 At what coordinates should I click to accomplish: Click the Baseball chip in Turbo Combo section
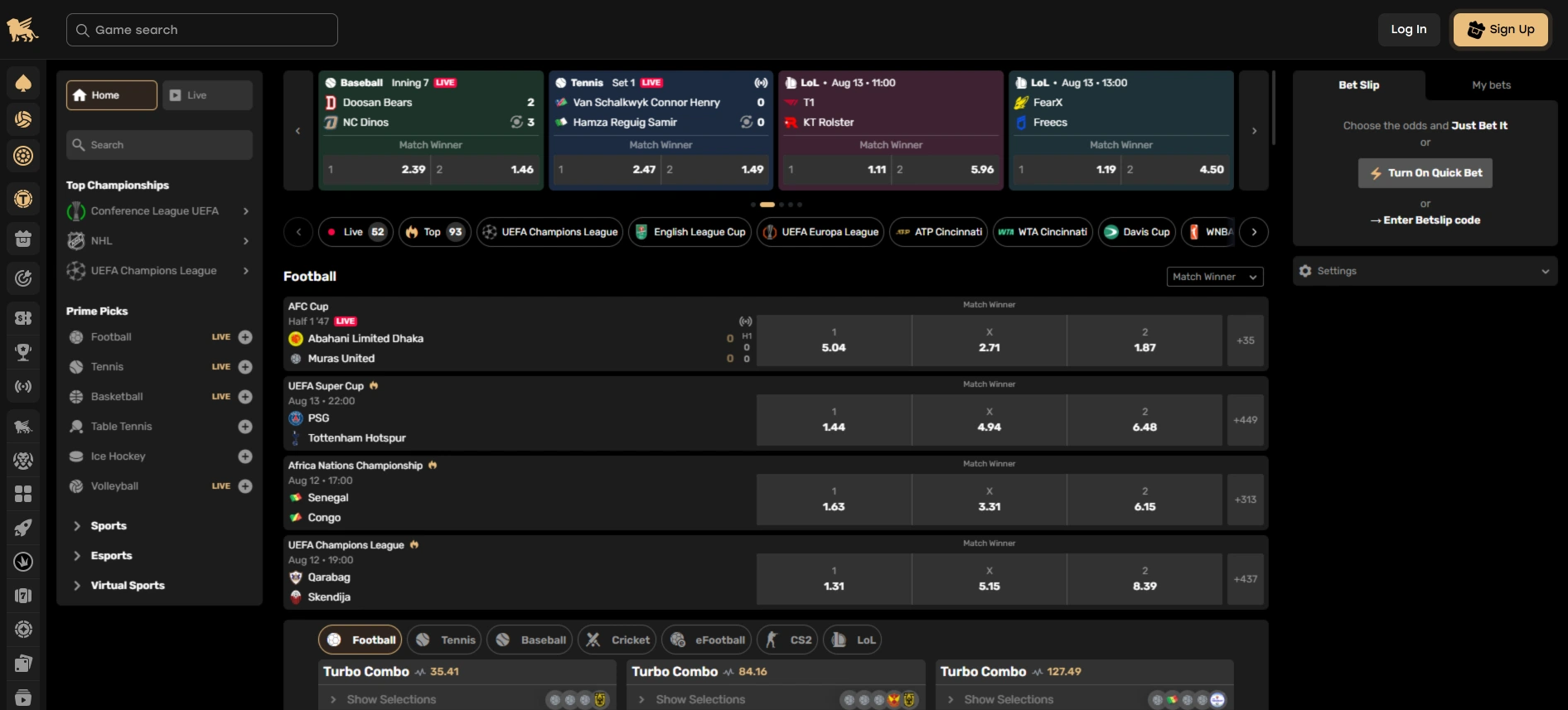pyautogui.click(x=530, y=640)
